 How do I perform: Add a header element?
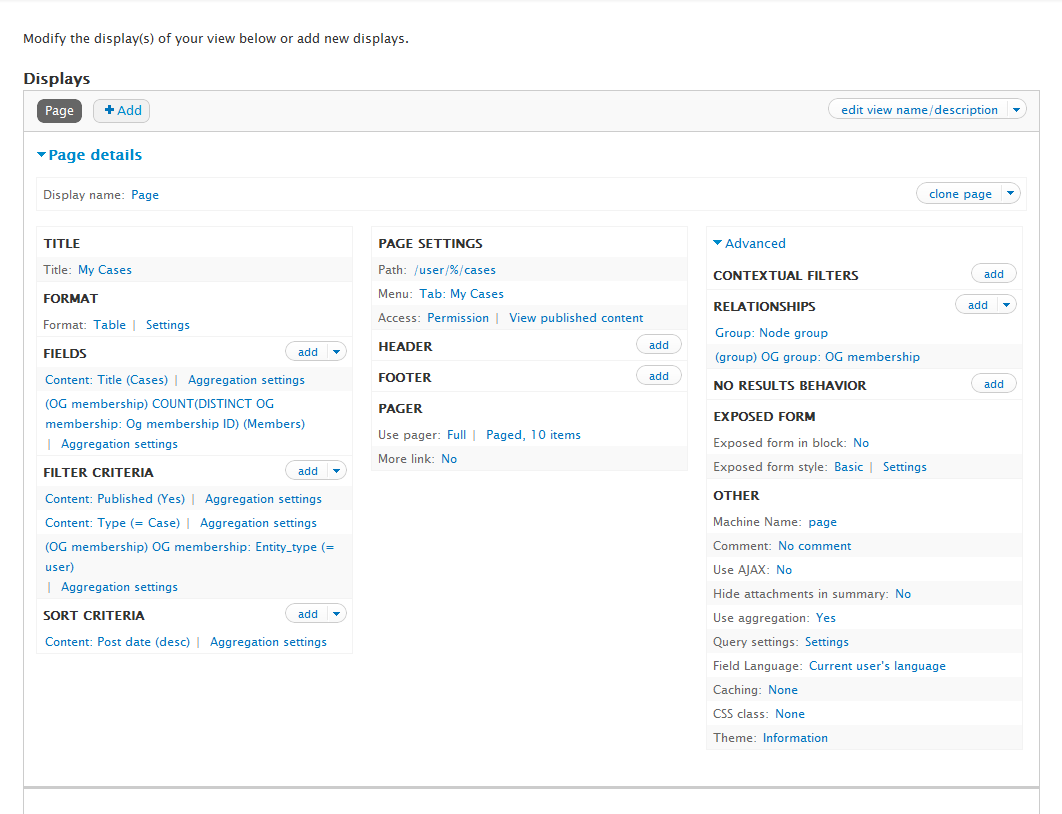(x=659, y=345)
